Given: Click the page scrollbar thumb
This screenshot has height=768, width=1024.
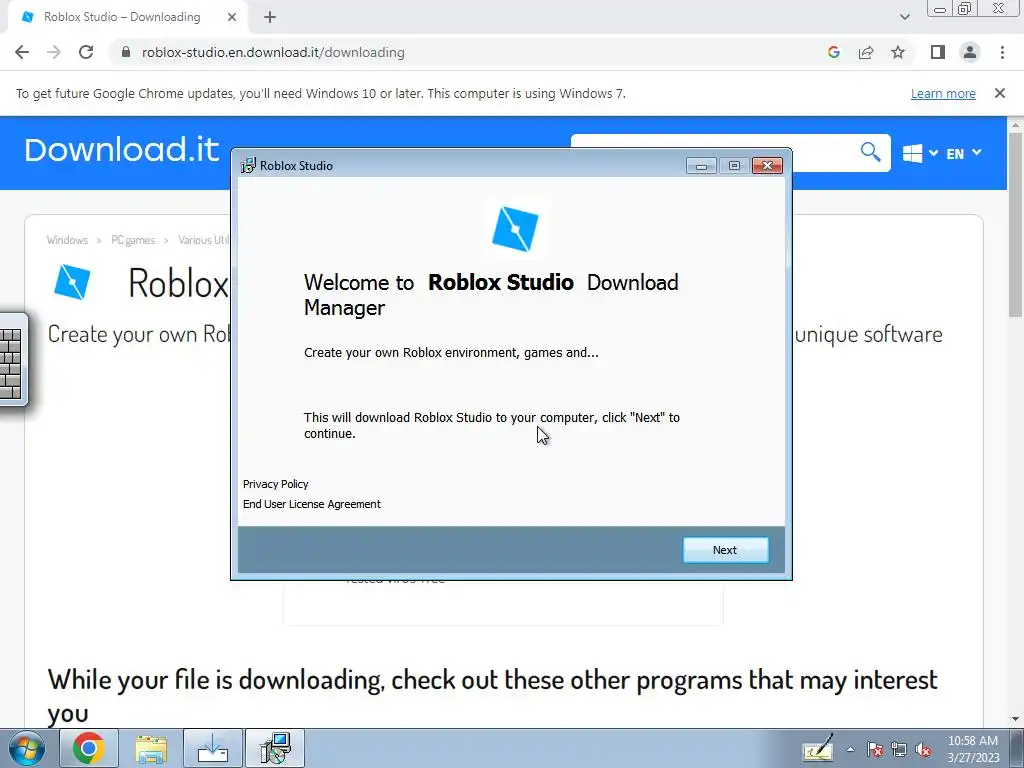Looking at the screenshot, I should [x=1015, y=224].
